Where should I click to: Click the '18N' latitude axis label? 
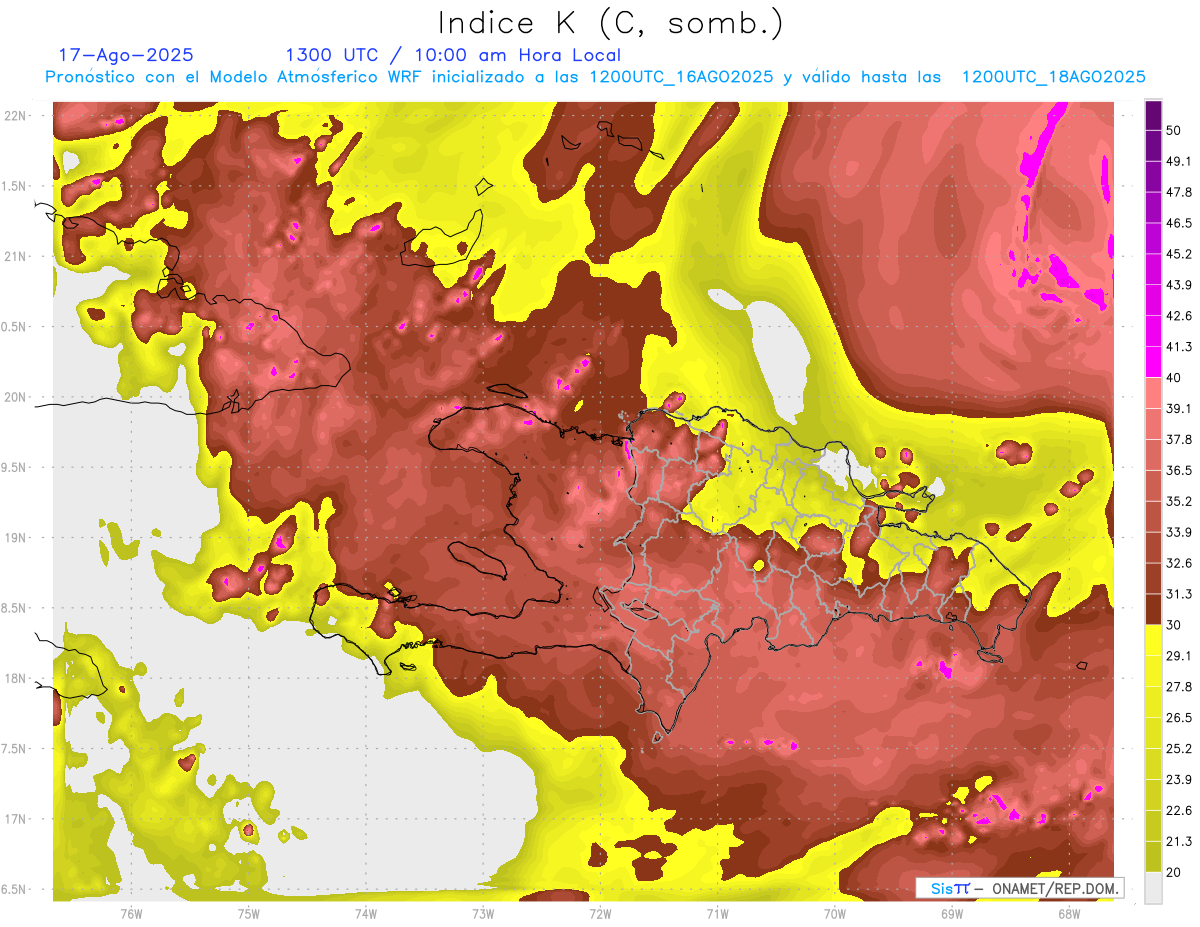click(x=14, y=678)
